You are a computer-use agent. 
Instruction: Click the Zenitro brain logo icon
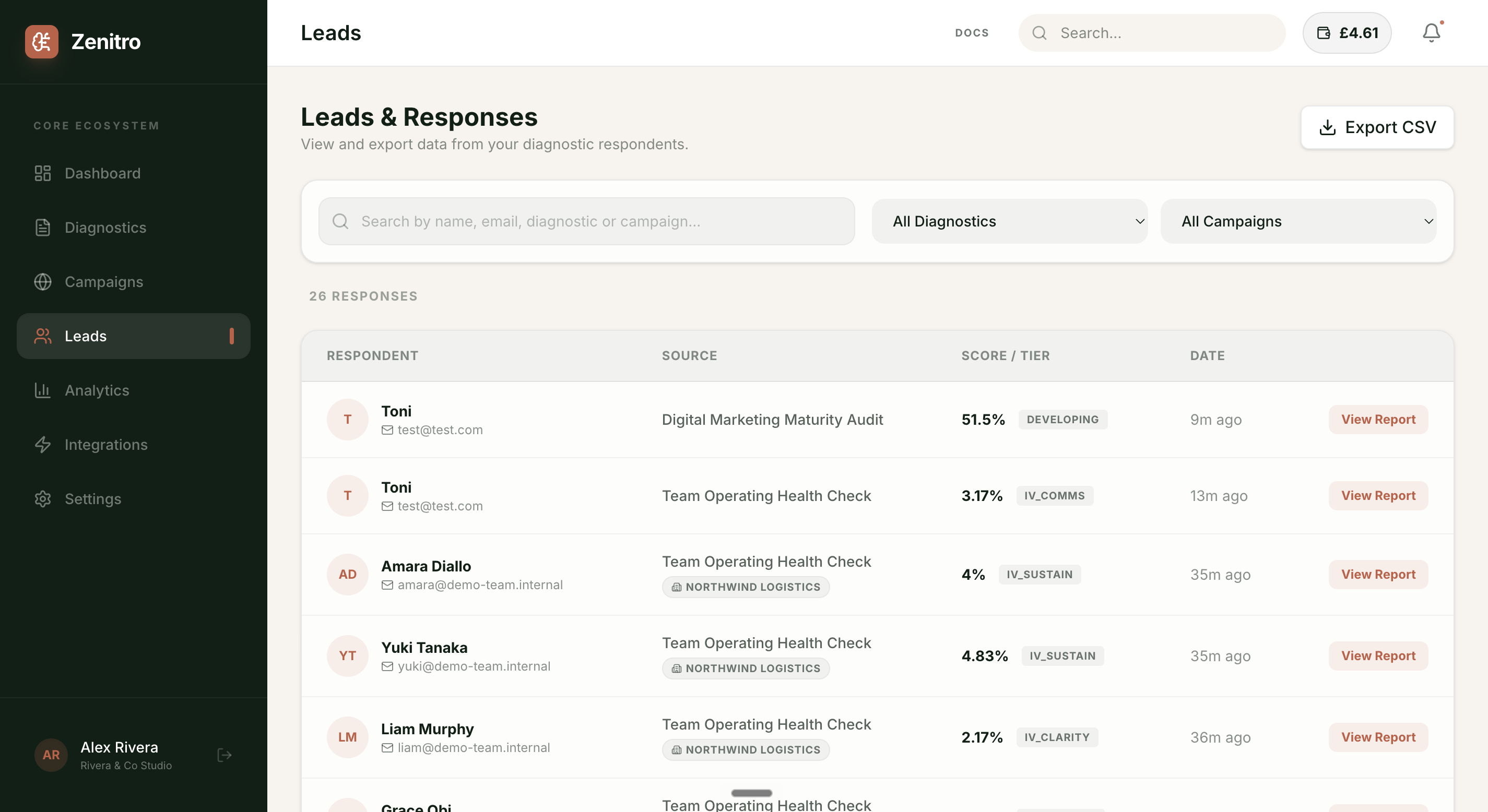coord(42,42)
